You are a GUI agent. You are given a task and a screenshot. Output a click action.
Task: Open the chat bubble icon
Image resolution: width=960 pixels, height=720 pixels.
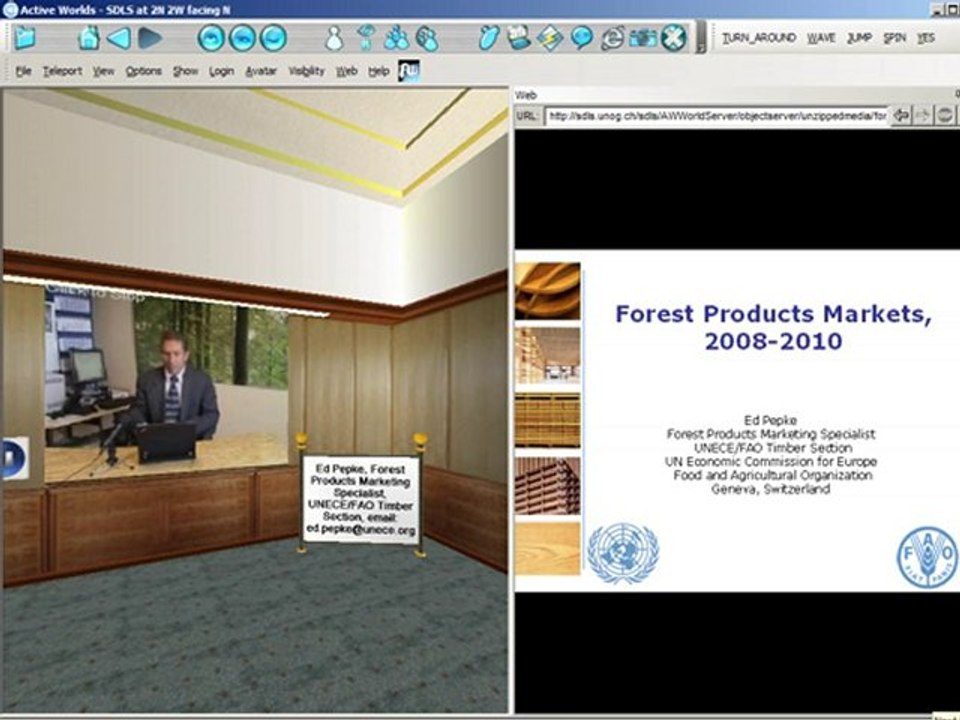click(x=582, y=38)
